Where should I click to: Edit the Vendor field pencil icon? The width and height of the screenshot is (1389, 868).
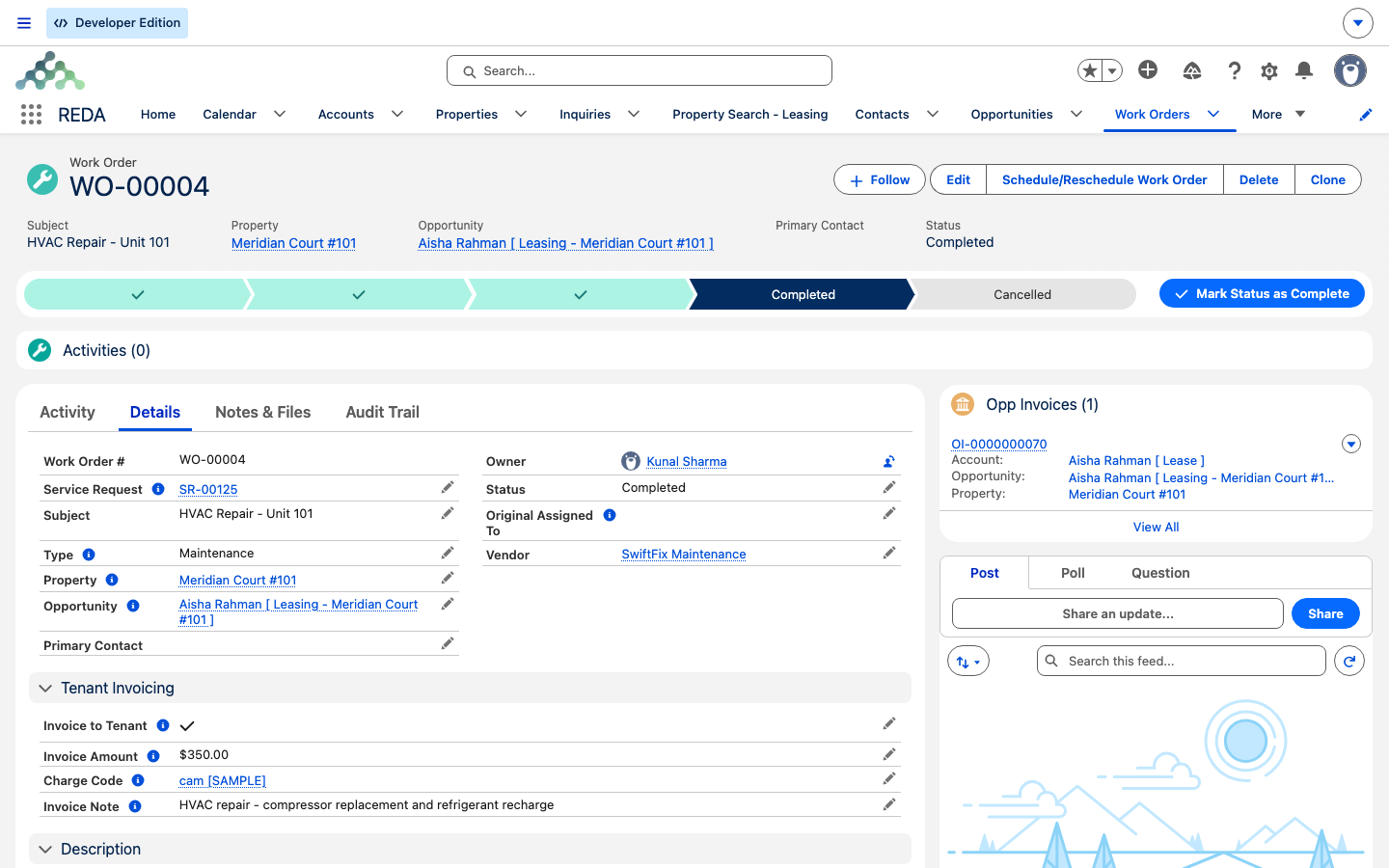point(889,554)
